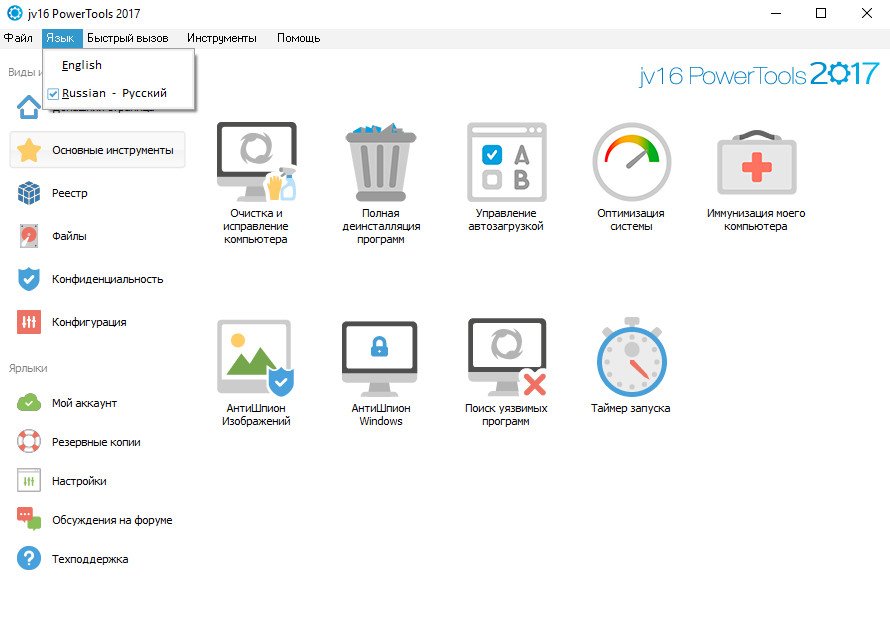This screenshot has height=641, width=890.
Task: Open the first-aid kit immunization icon
Action: coord(757,163)
